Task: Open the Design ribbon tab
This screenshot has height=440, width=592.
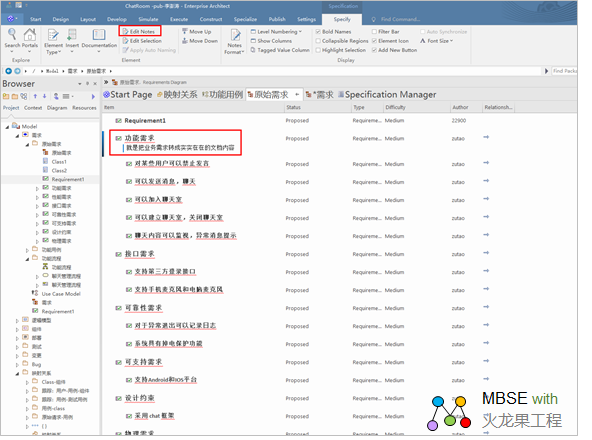Action: tap(61, 19)
